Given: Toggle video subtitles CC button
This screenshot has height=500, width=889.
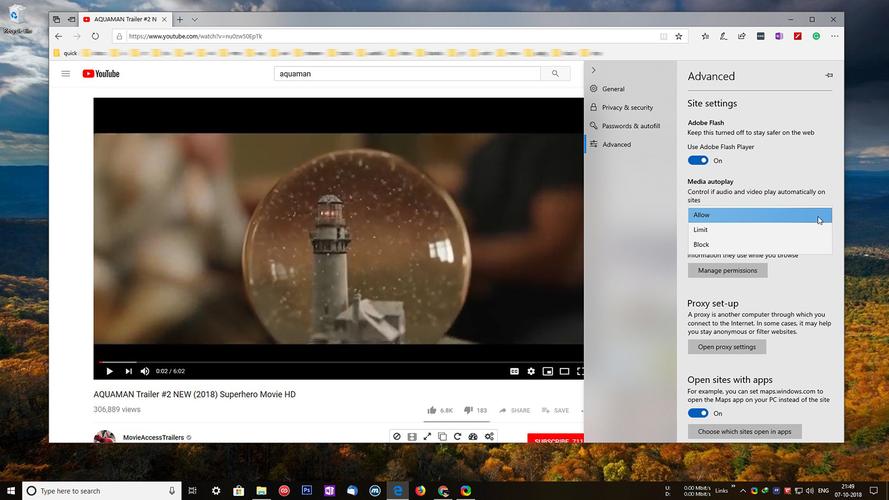Looking at the screenshot, I should [514, 371].
